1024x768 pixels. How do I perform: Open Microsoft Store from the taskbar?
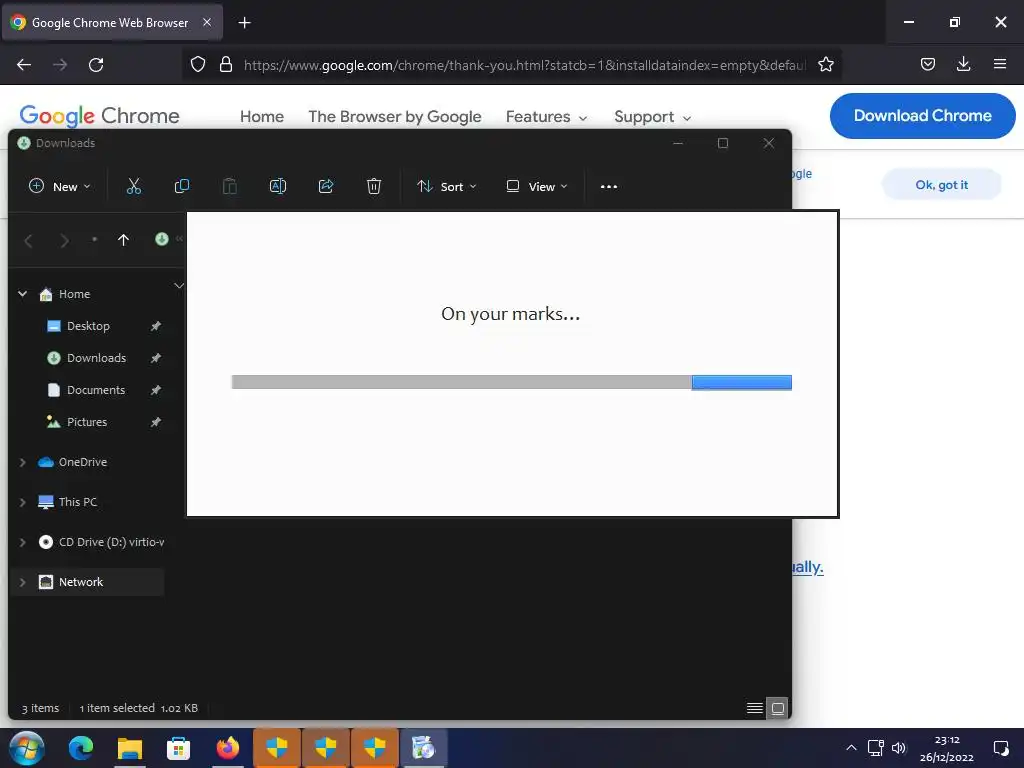pos(178,748)
